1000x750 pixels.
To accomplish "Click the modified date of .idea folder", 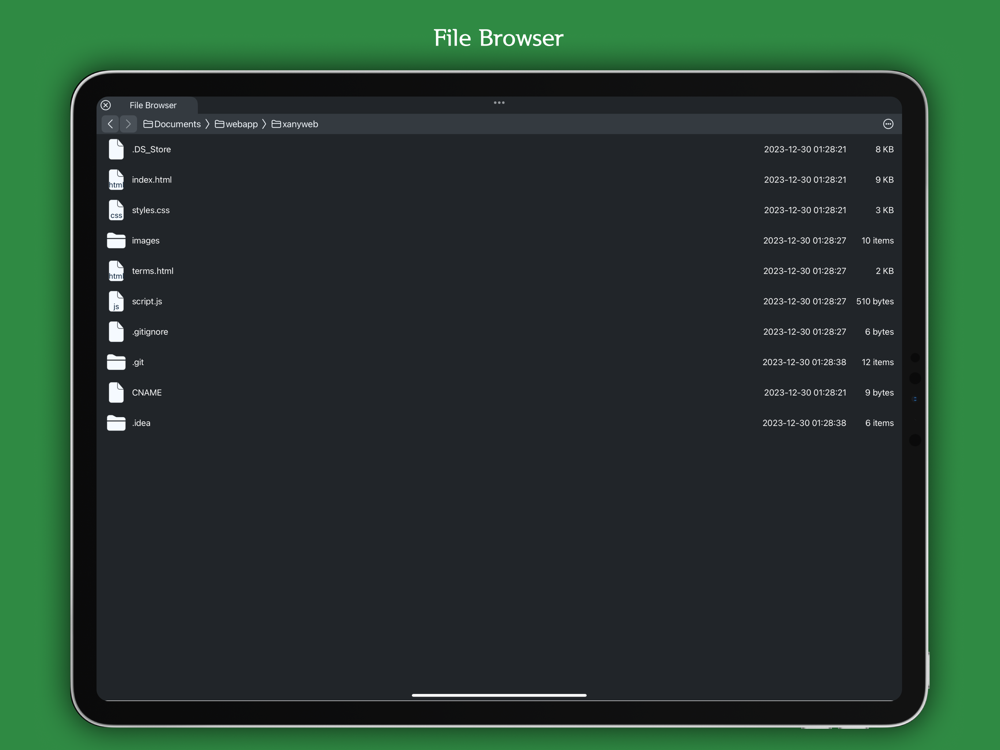I will [x=804, y=423].
